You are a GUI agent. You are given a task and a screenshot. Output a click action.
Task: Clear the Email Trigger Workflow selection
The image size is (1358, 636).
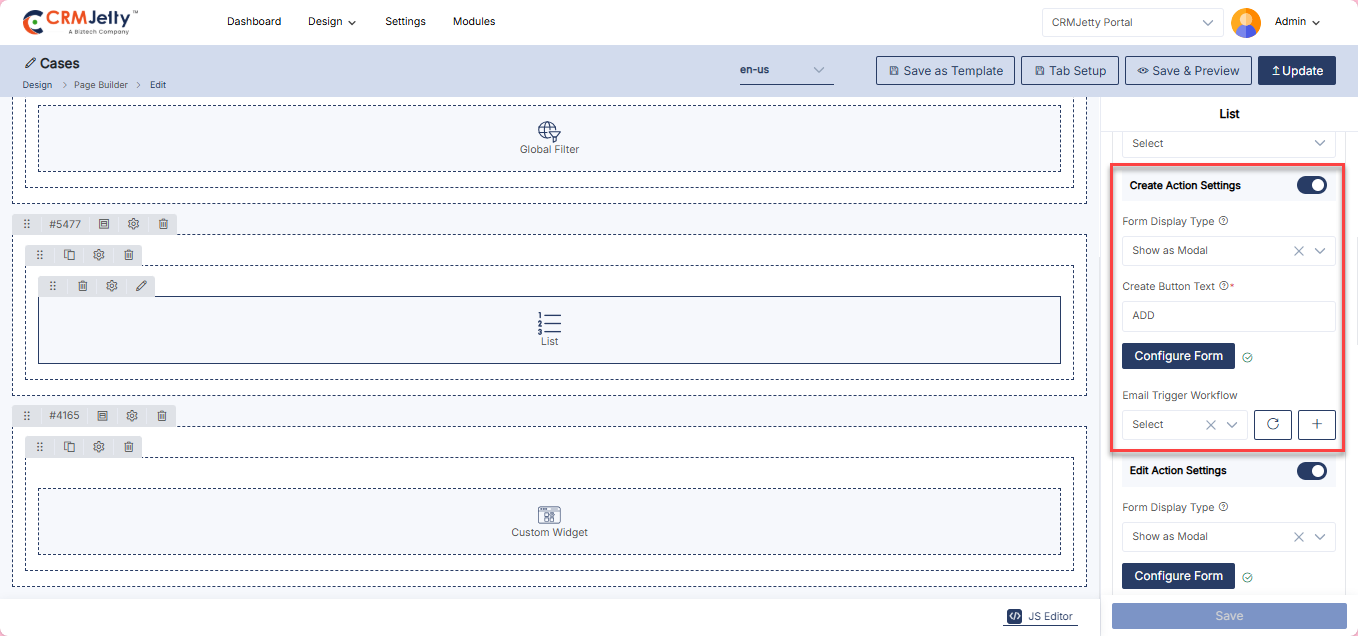coord(1210,425)
